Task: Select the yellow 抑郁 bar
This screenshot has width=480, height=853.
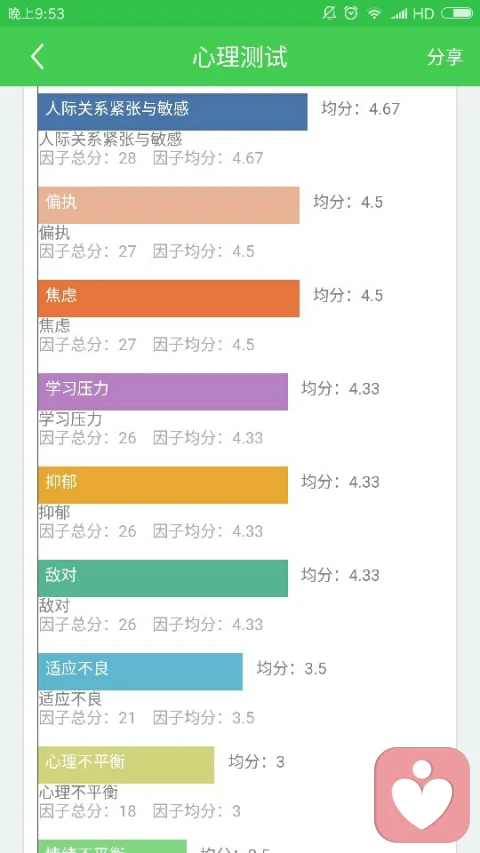Action: pos(163,485)
